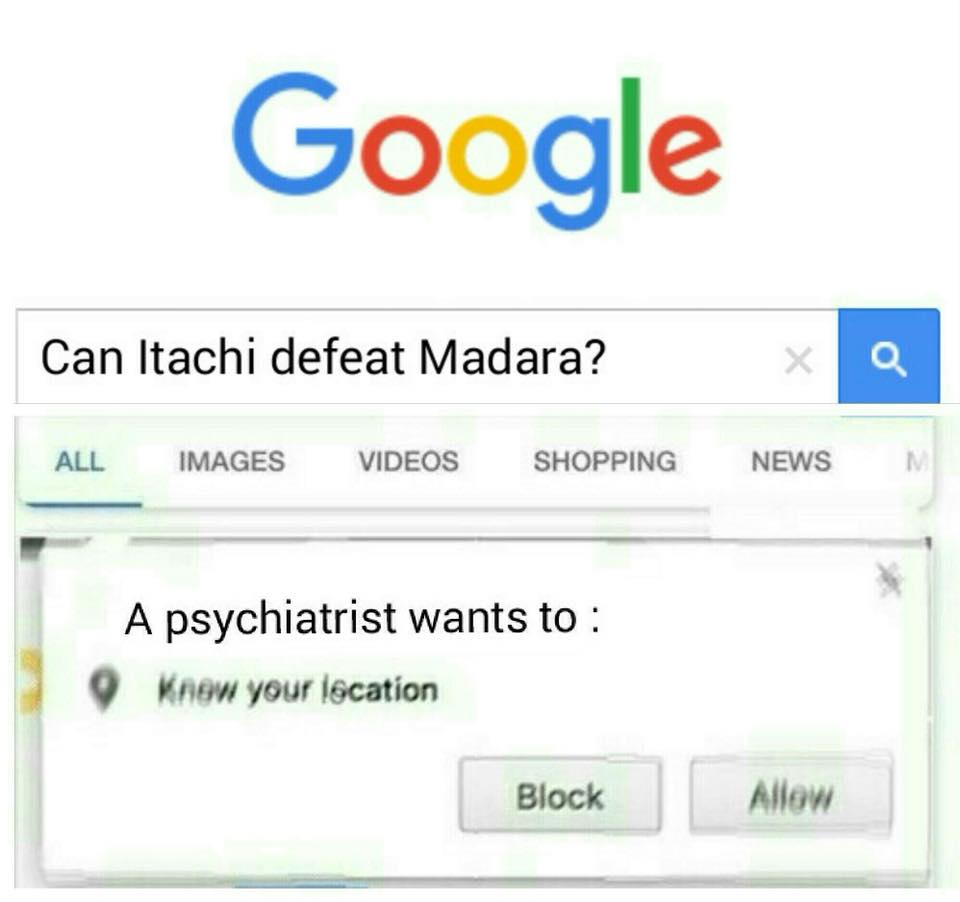
Task: Click the blue magnifier search button
Action: (x=888, y=356)
